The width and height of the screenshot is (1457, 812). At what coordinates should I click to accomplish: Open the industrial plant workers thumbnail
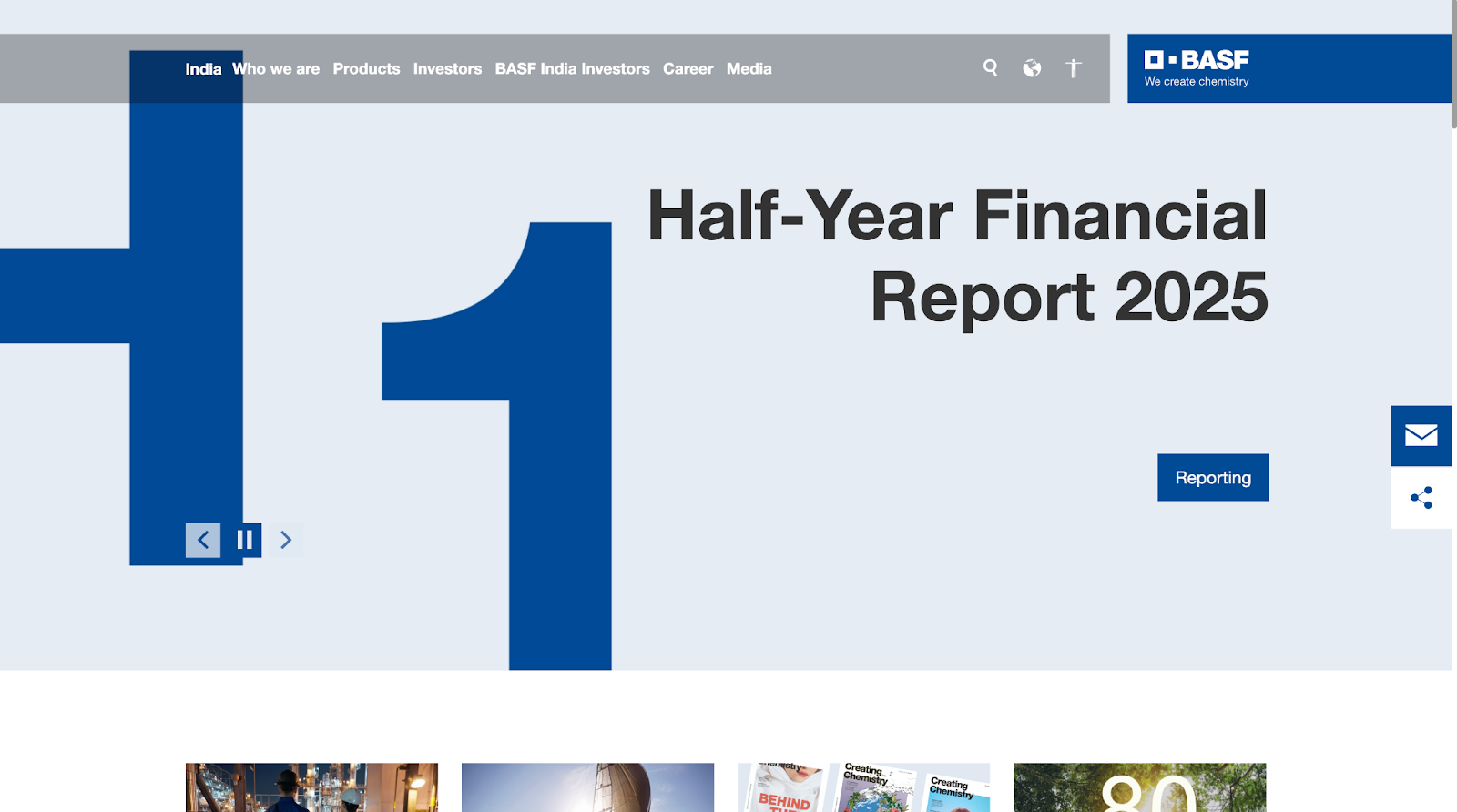[x=311, y=787]
